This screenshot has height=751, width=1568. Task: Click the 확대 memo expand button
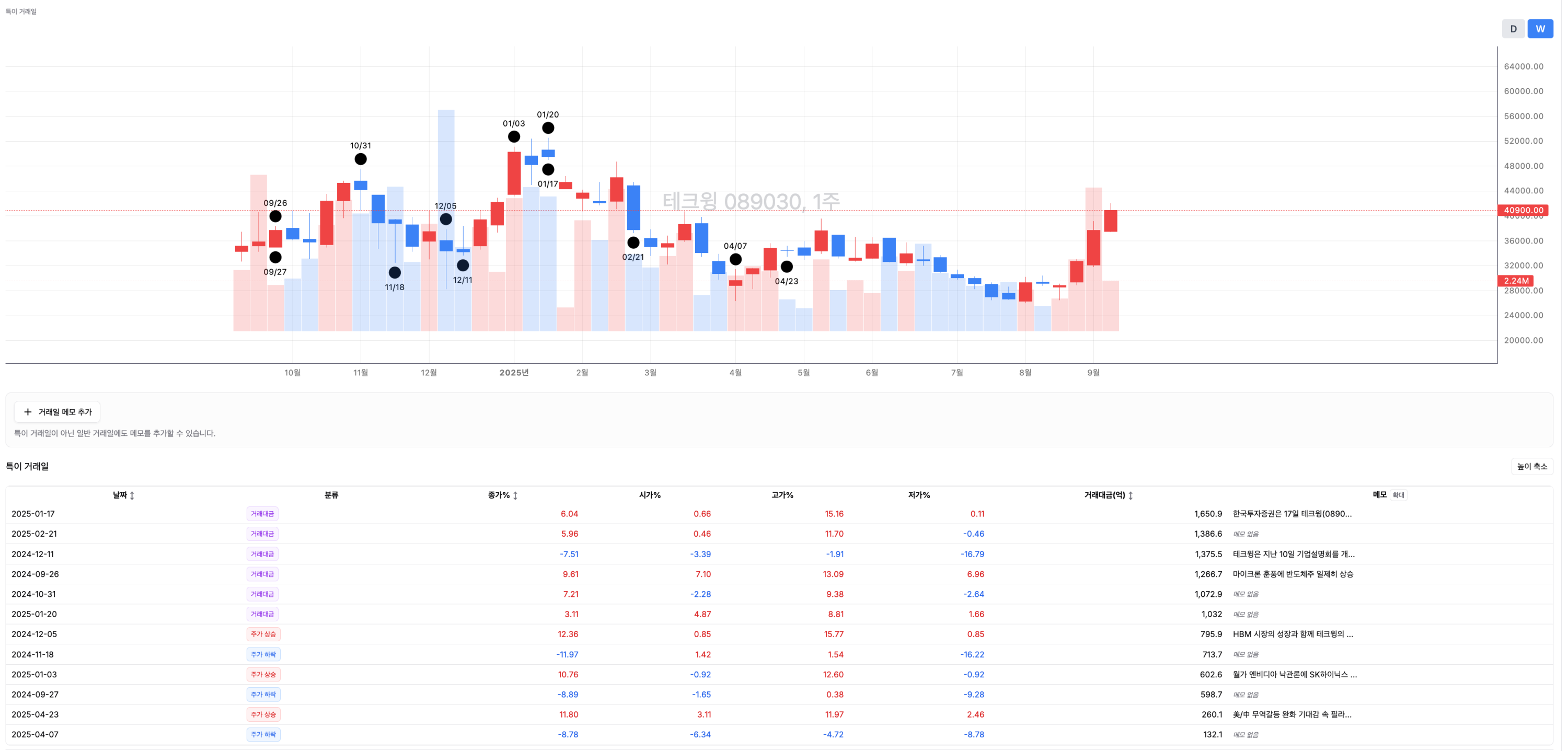(1398, 495)
